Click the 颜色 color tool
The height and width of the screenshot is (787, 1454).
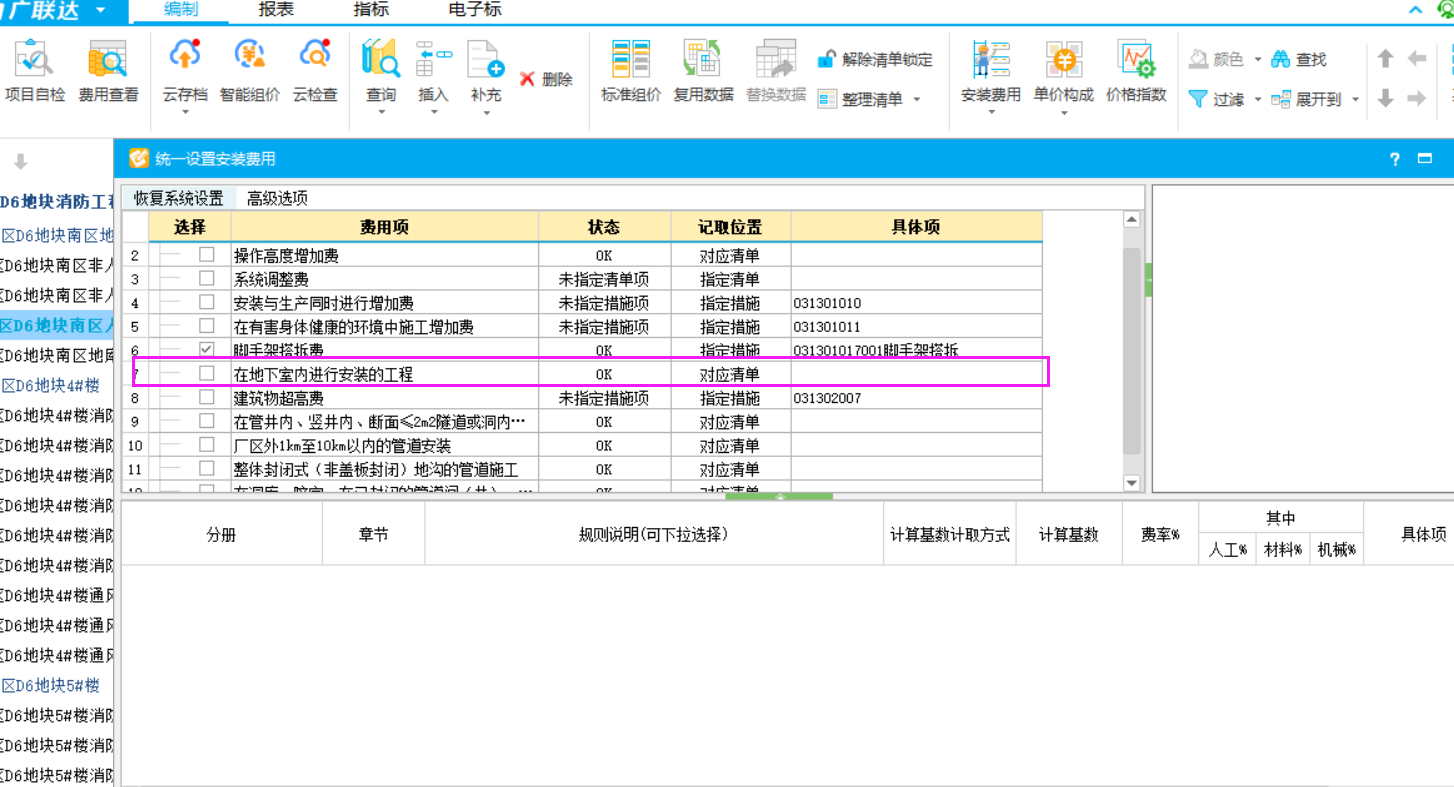(1216, 59)
